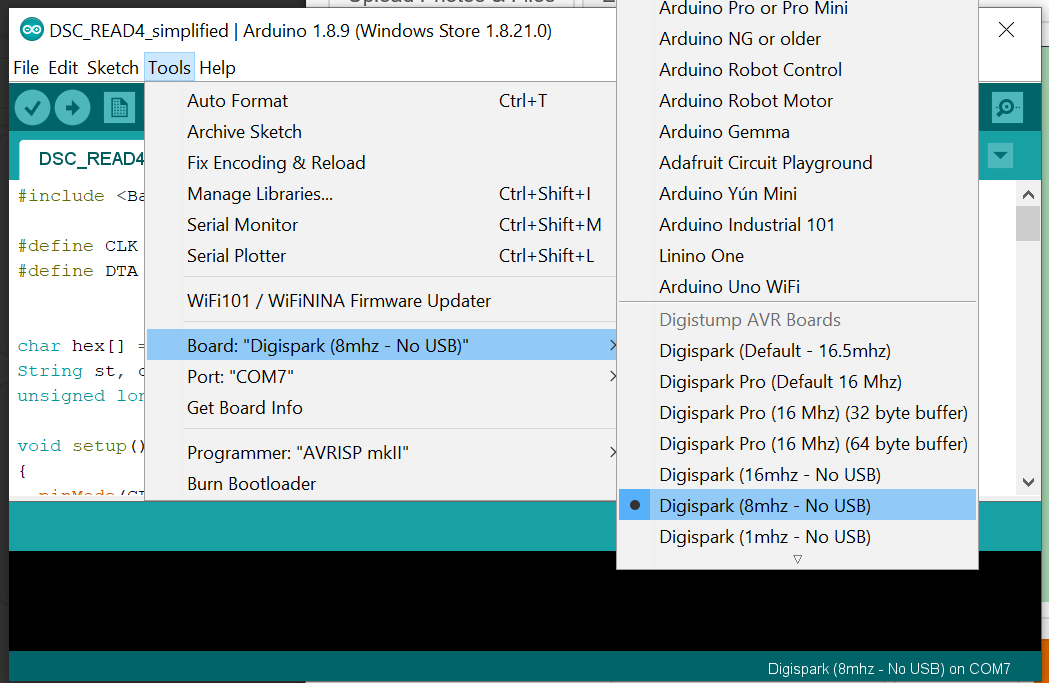Click the Arduino logo in title bar
The height and width of the screenshot is (683, 1049).
click(31, 30)
